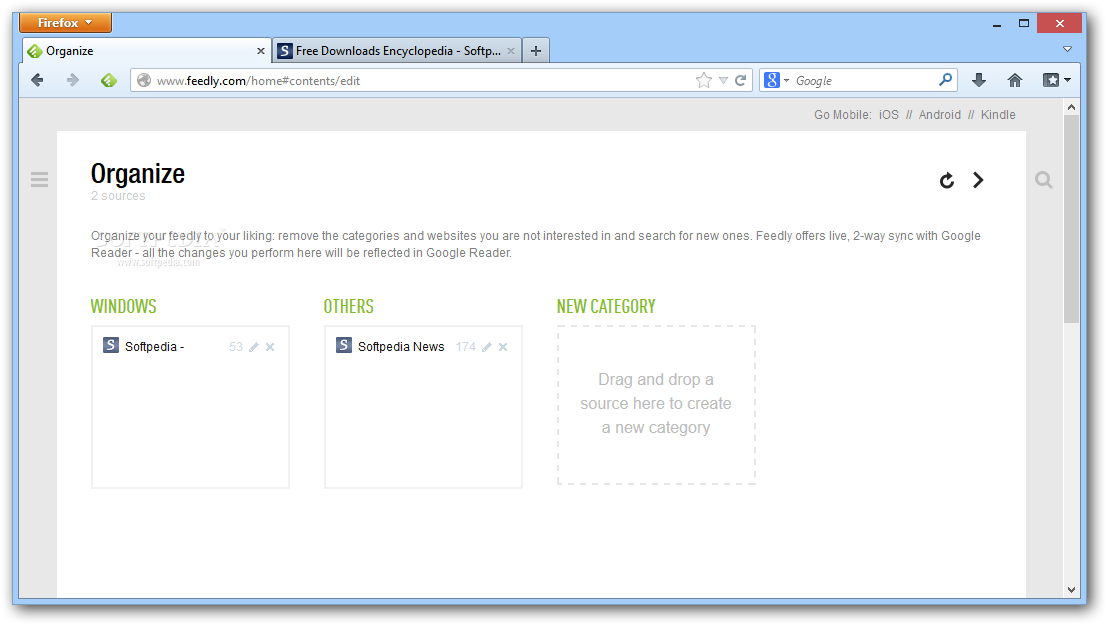Go back to previous page
This screenshot has height=625, width=1107.
click(x=37, y=81)
